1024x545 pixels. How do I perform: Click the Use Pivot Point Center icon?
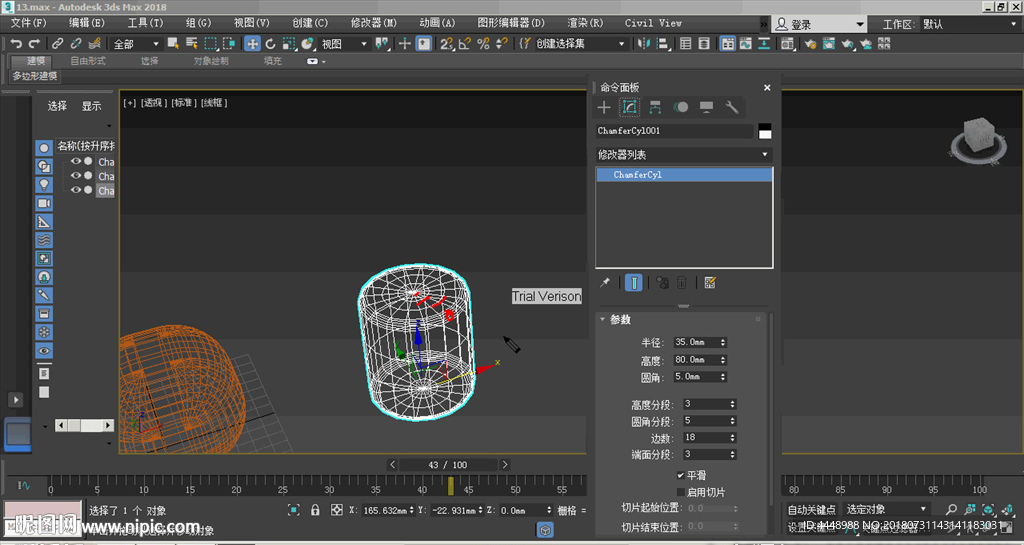(382, 44)
